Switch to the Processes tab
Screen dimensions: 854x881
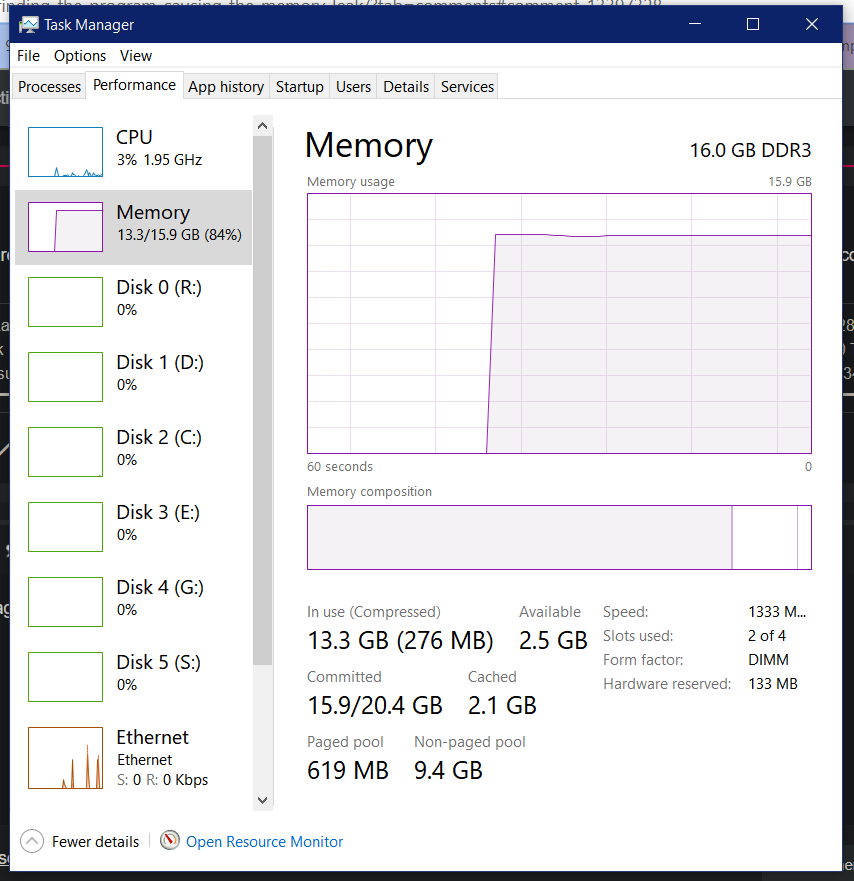click(x=49, y=87)
